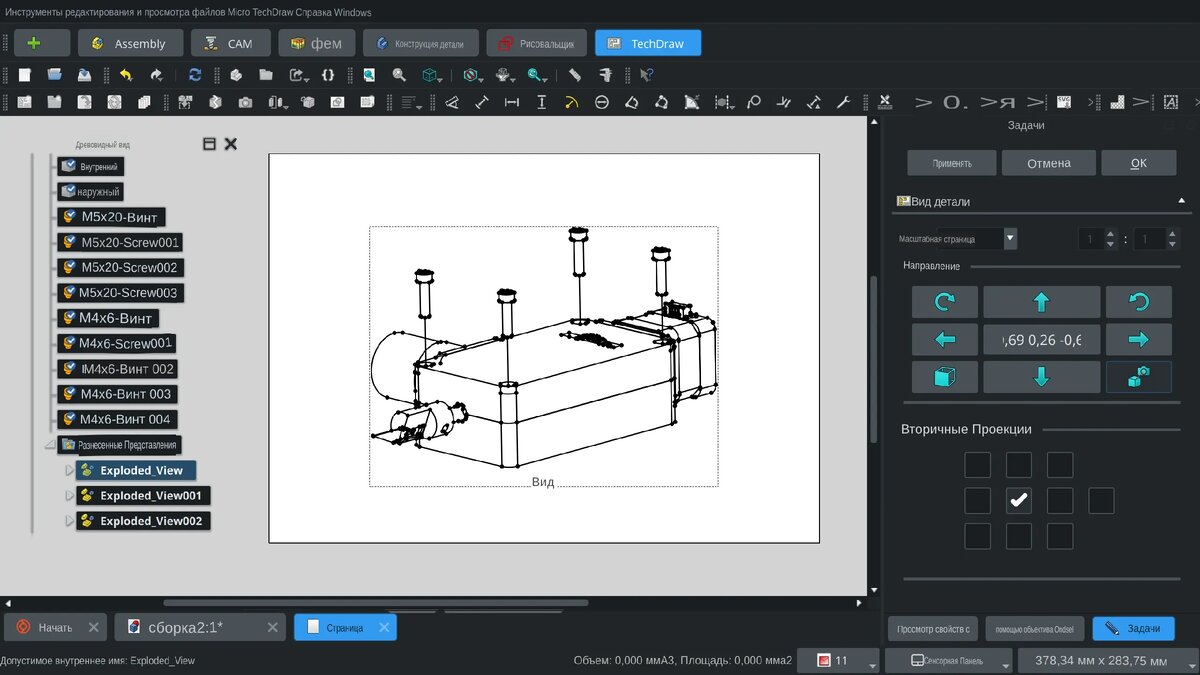Rotate view clockwise in Направление section
Viewport: 1200px width, 675px height.
point(943,302)
